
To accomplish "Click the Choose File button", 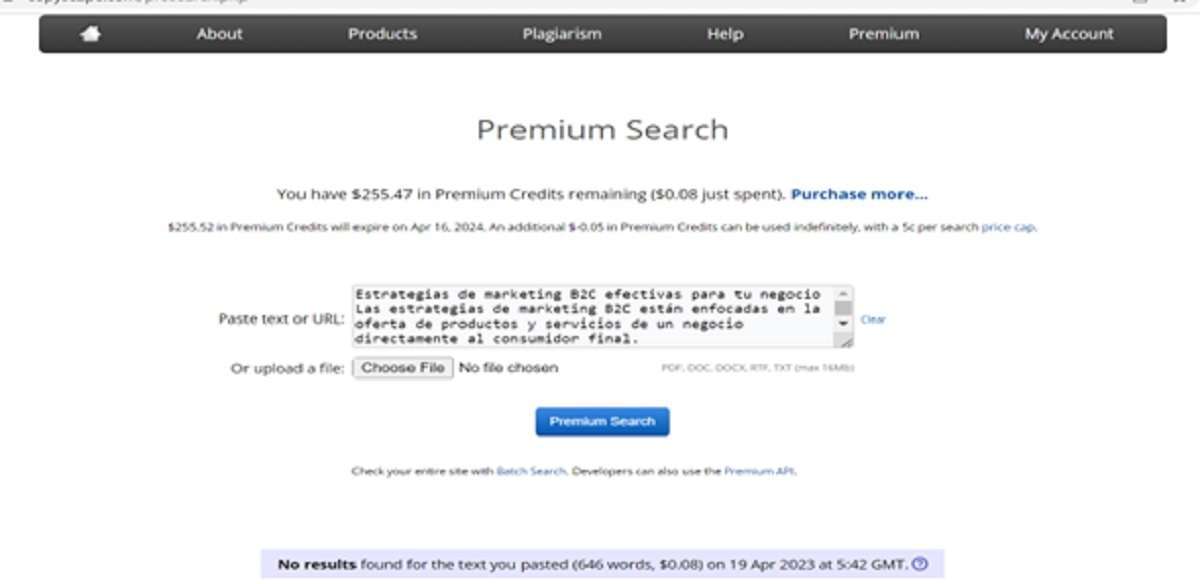I will tap(403, 368).
